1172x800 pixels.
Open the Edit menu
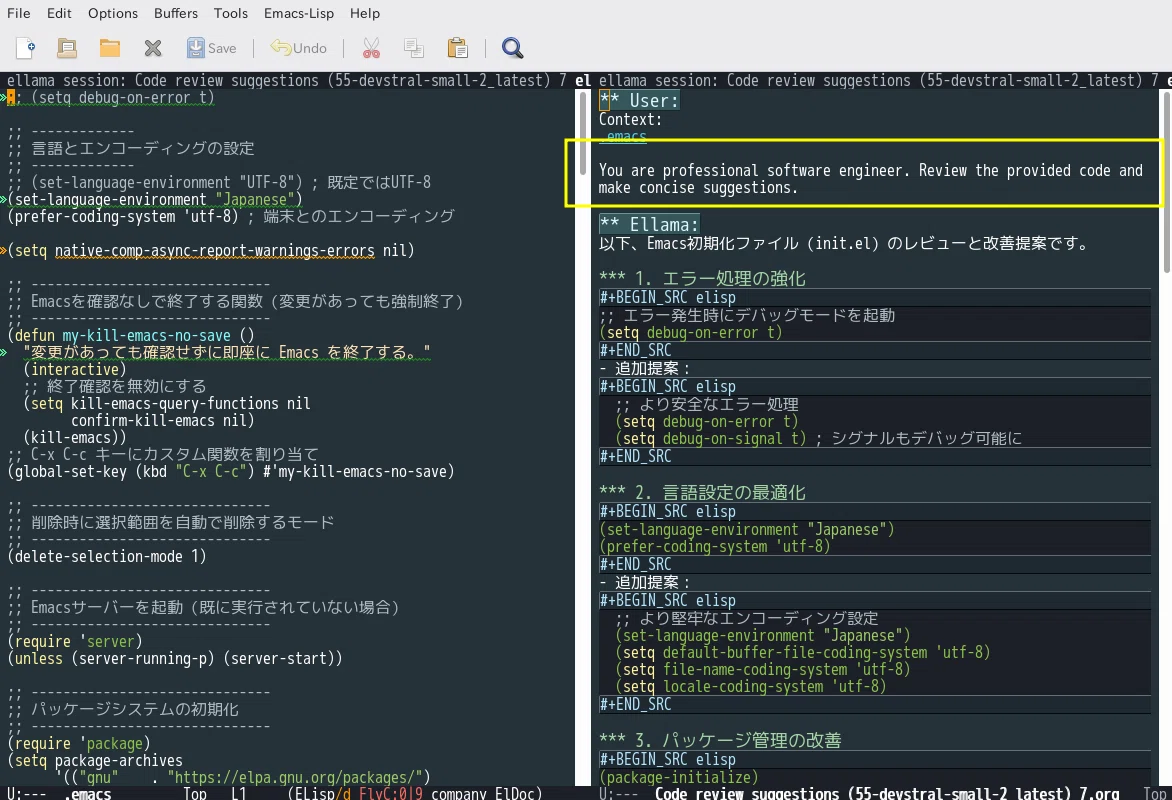(x=59, y=13)
